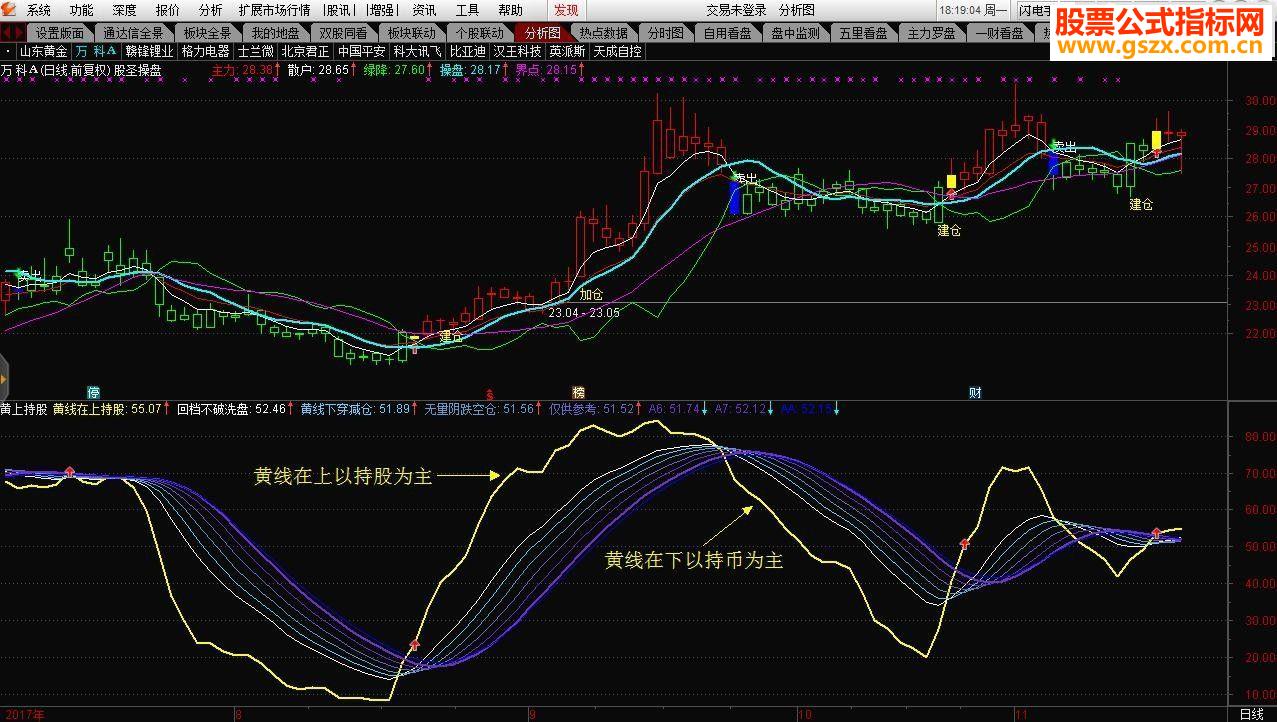
Task: Switch to the 分时图 tab
Action: click(x=666, y=32)
